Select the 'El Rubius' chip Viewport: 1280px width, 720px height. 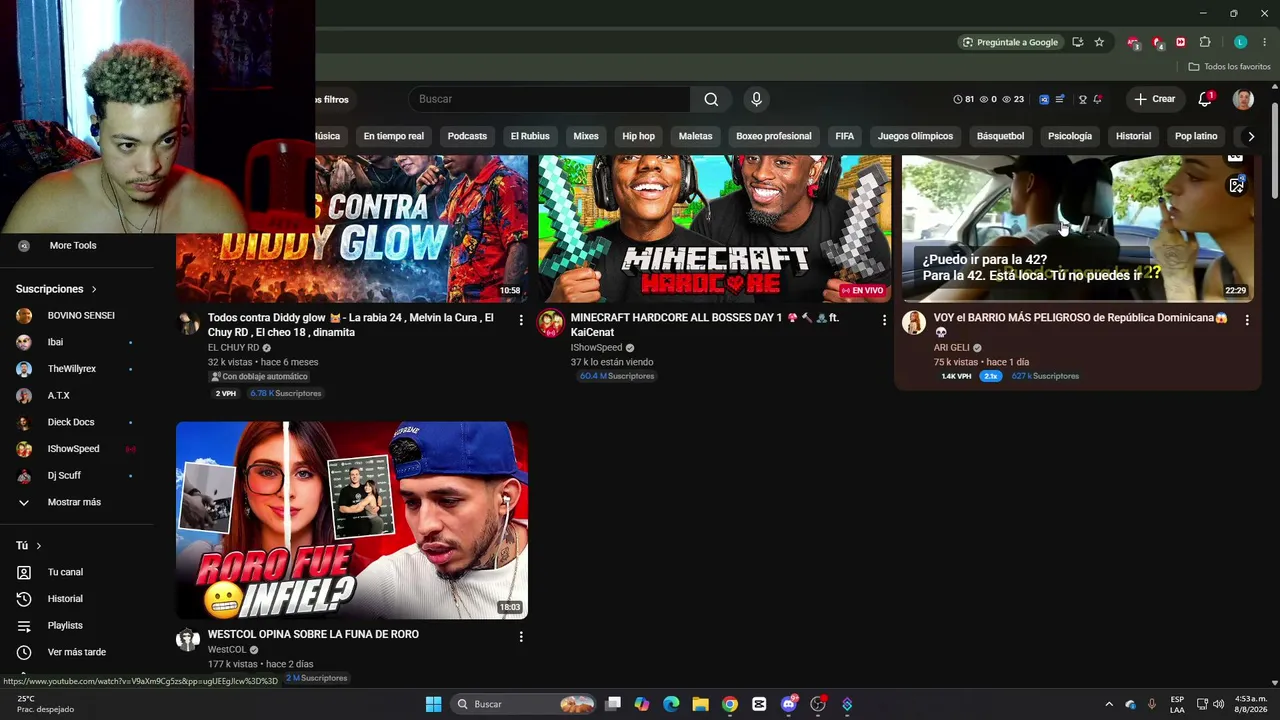coord(530,136)
